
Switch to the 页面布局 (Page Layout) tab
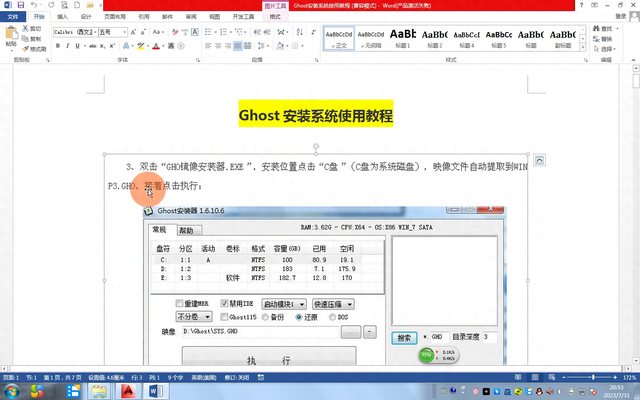(x=115, y=17)
